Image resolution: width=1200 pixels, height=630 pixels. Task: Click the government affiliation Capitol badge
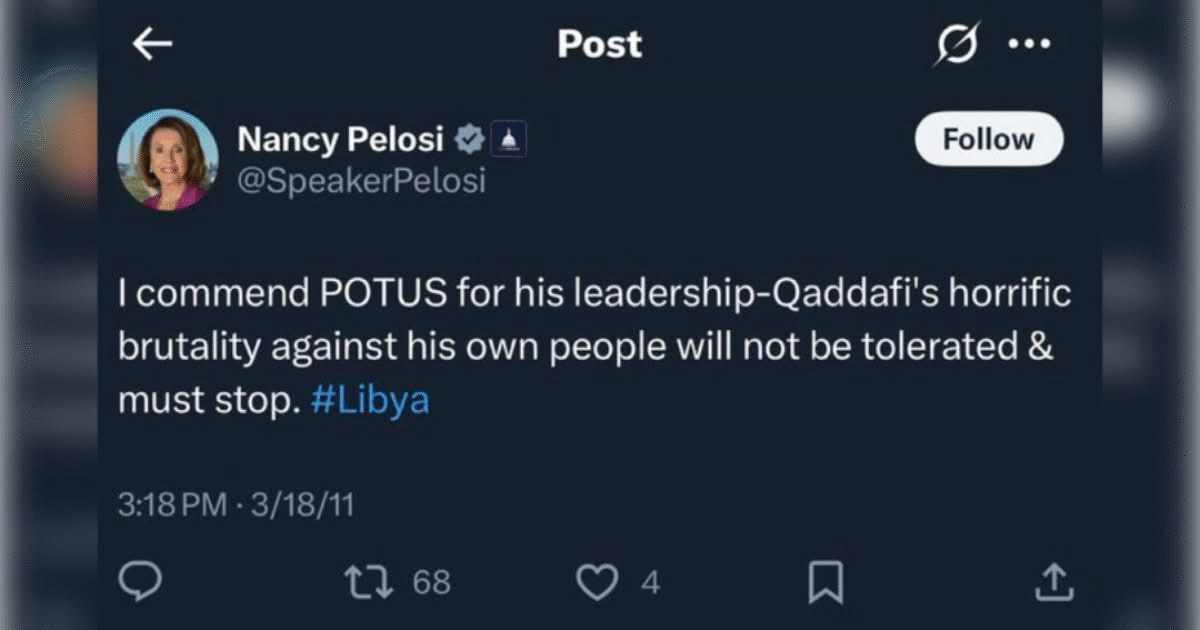coord(508,141)
